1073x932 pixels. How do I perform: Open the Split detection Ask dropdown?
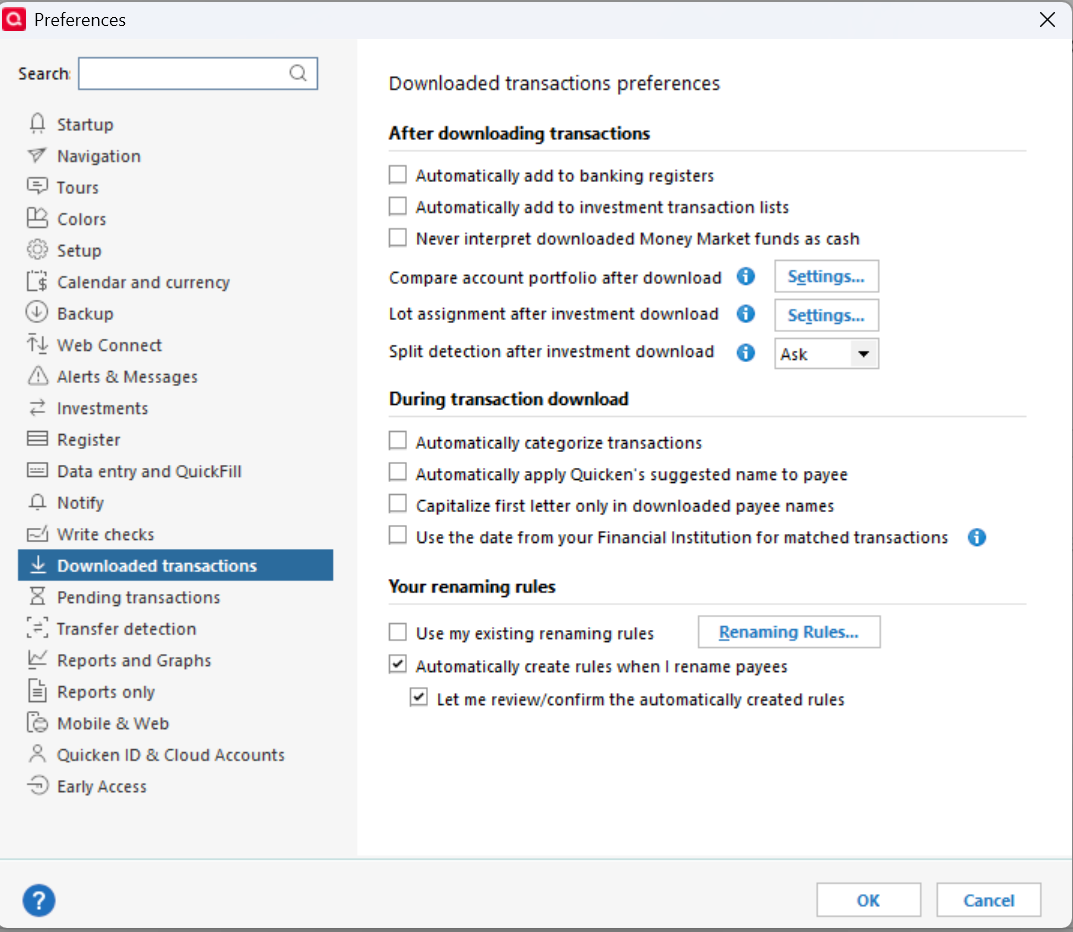[827, 354]
